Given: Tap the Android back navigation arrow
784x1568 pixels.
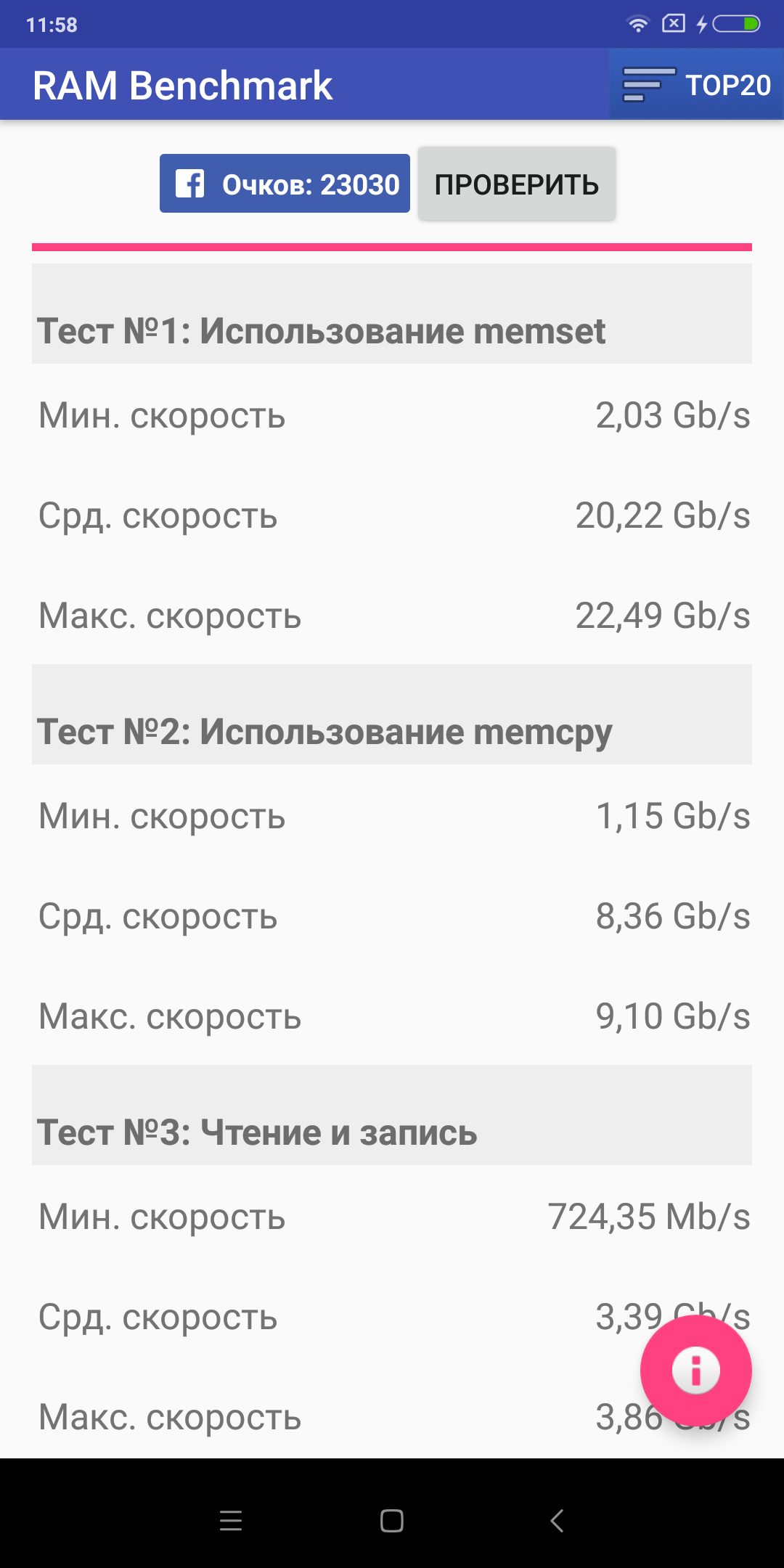Looking at the screenshot, I should [557, 1520].
